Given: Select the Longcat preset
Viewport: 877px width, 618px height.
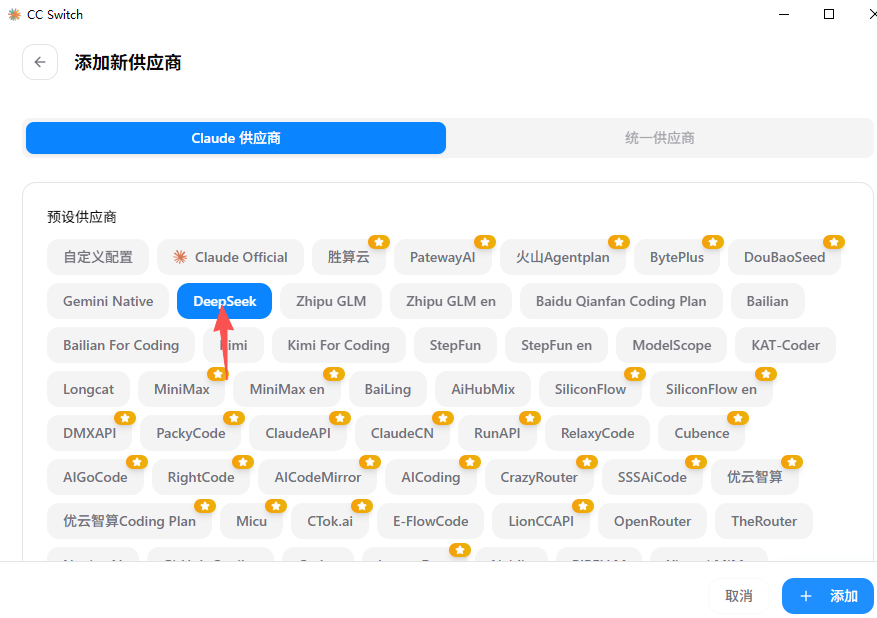Looking at the screenshot, I should (x=88, y=389).
